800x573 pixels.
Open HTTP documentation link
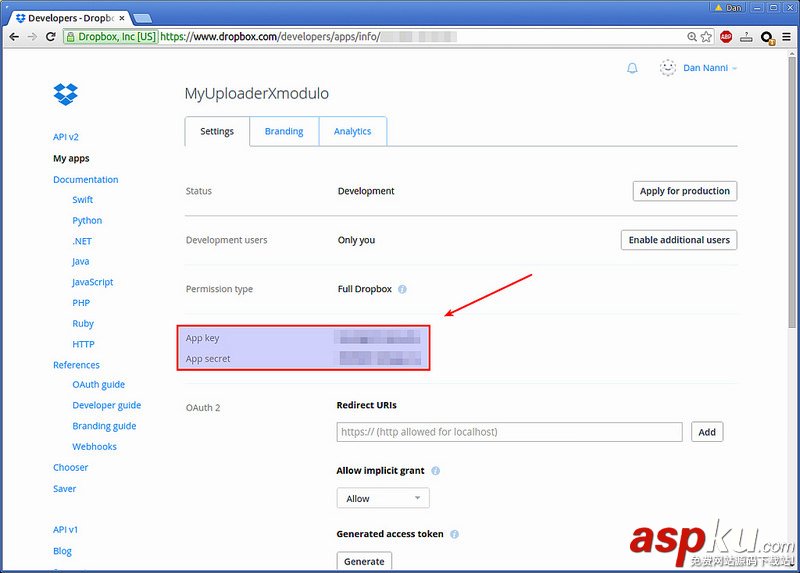coord(83,344)
